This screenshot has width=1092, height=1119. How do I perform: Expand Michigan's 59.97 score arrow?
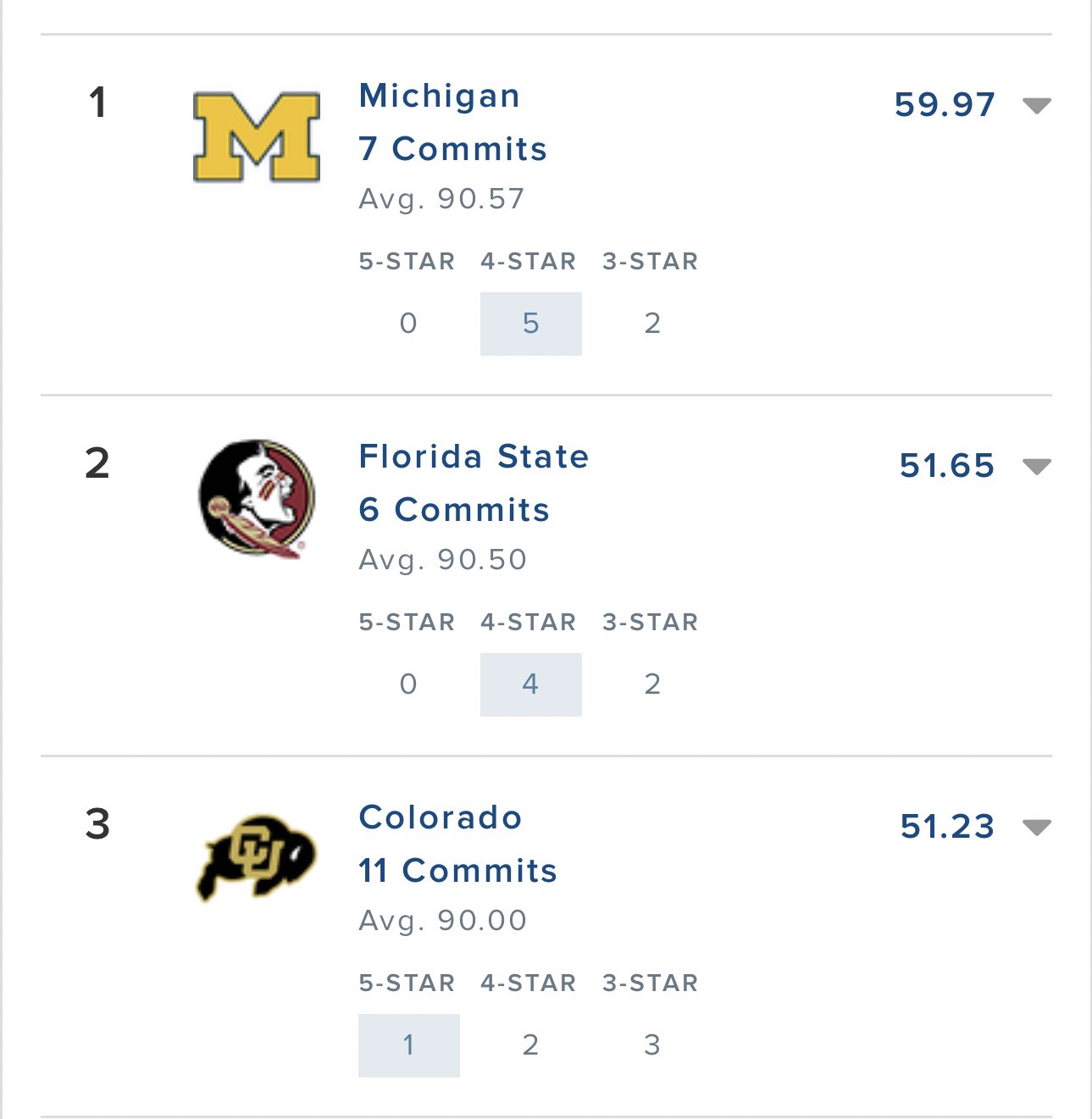coord(1037,106)
